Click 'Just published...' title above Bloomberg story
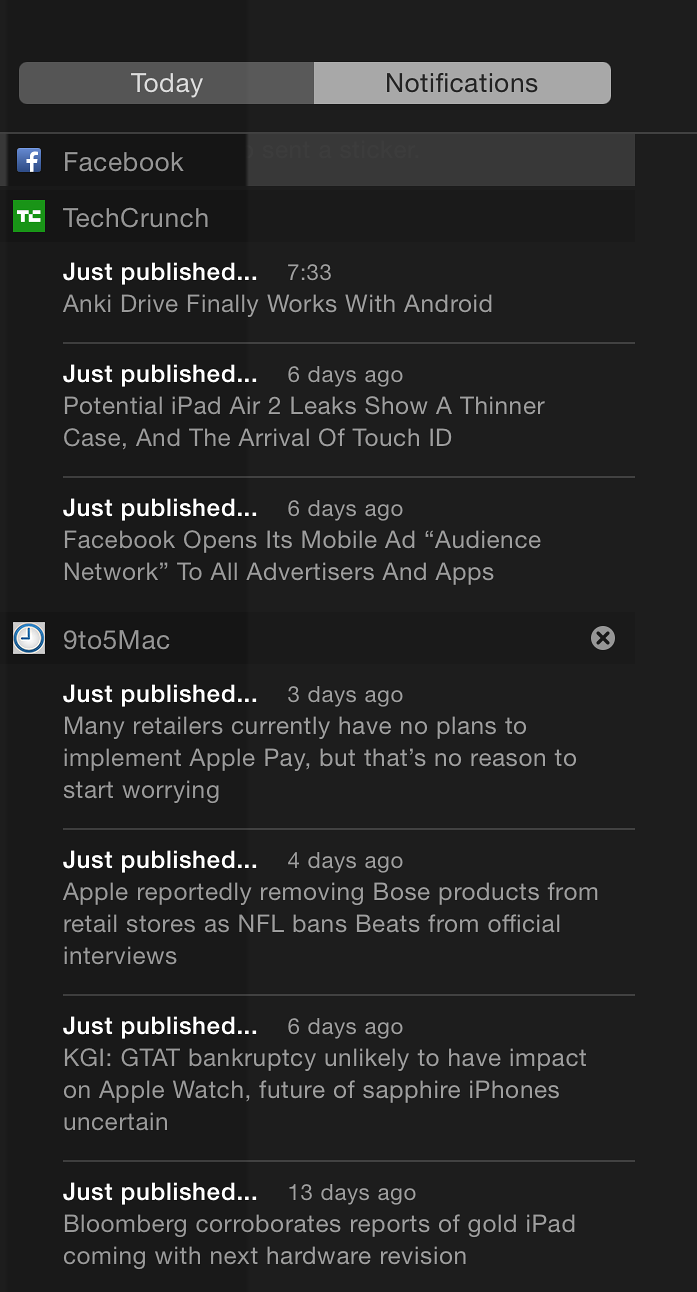This screenshot has height=1292, width=697. pos(160,1192)
